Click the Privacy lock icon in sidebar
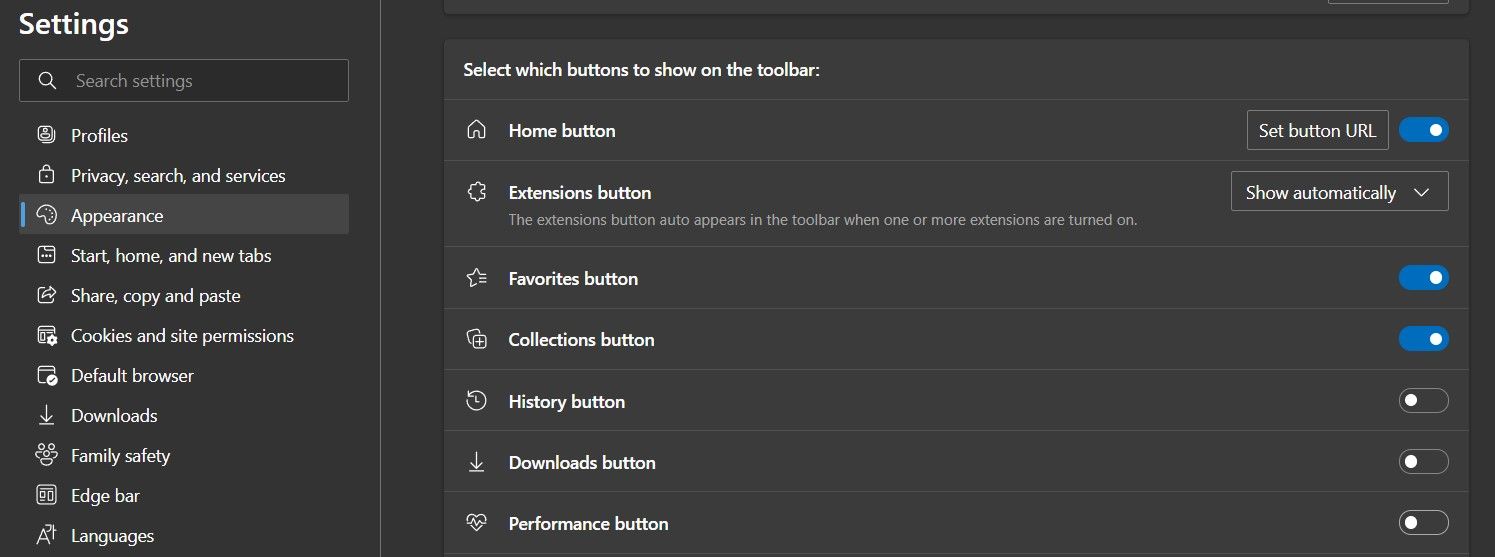Screen dimensions: 1495x557 coord(46,175)
